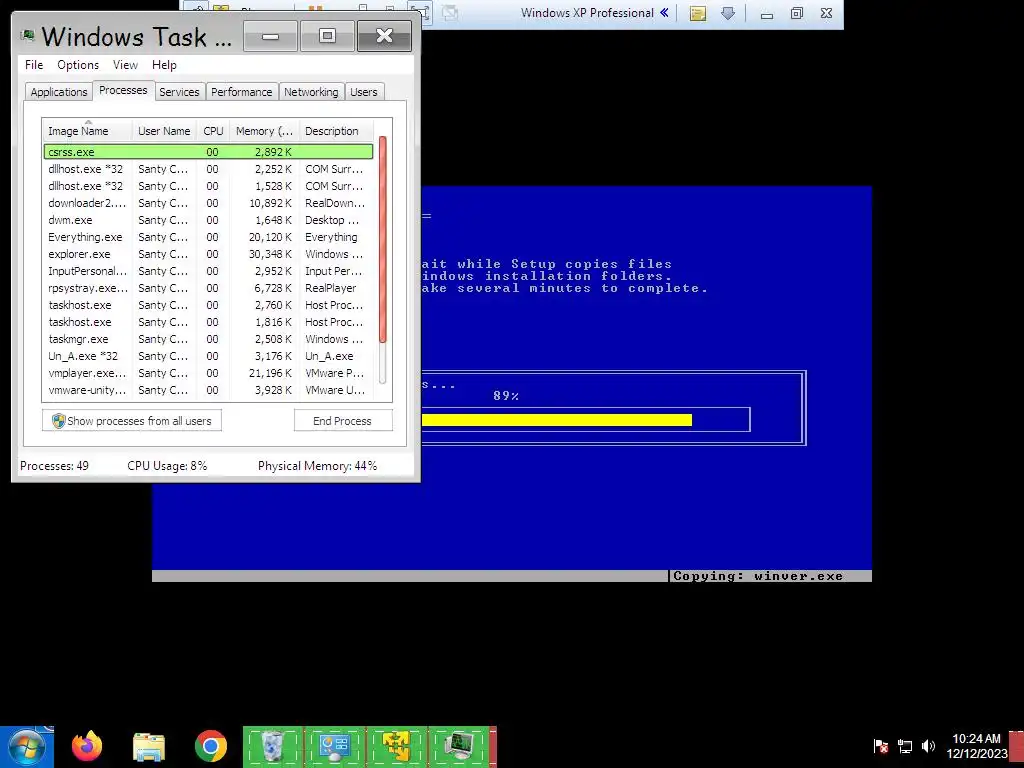Click 'Copying: winver.exe' text in VM

(x=758, y=576)
